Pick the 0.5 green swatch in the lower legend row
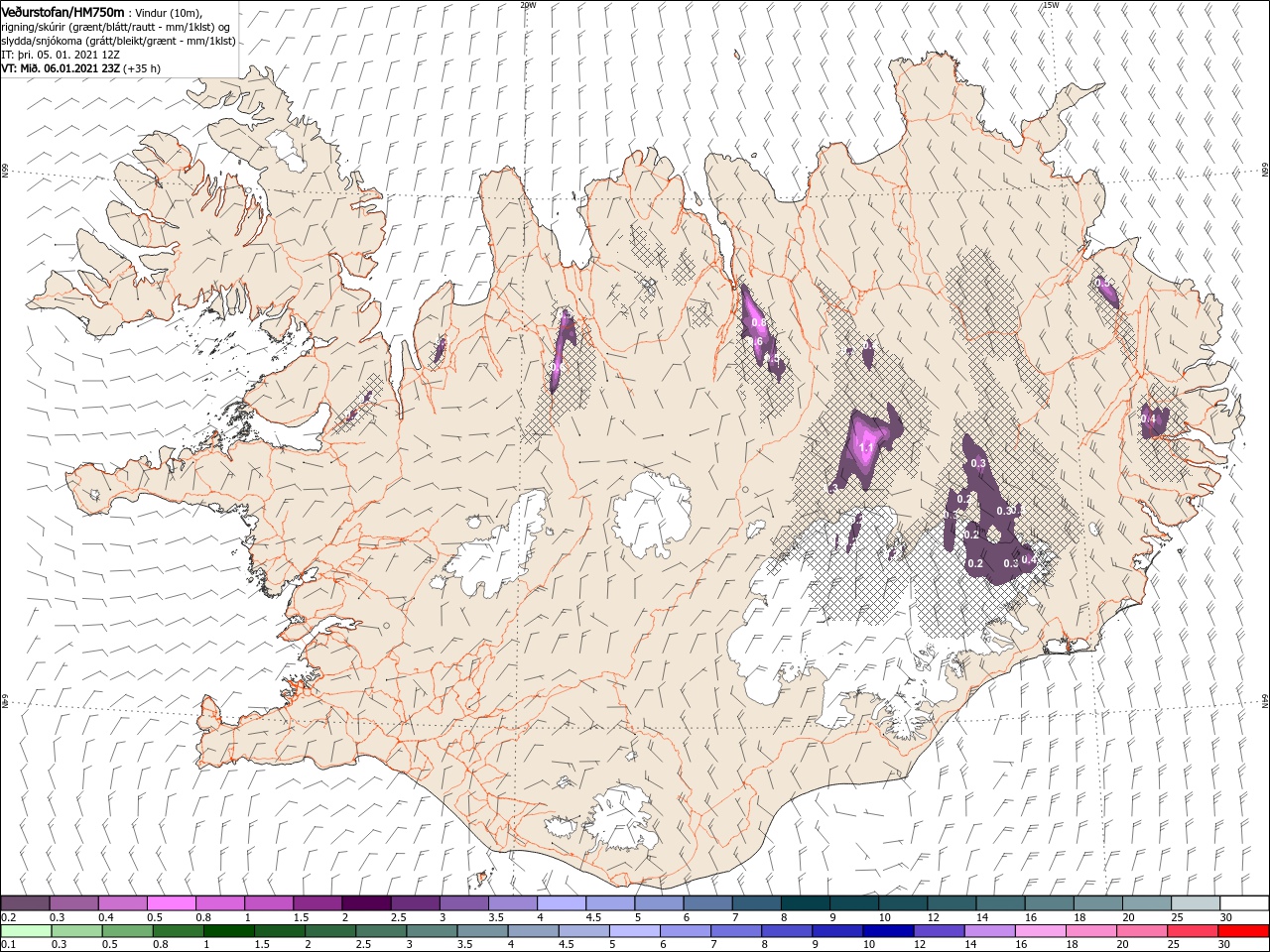 [127, 930]
